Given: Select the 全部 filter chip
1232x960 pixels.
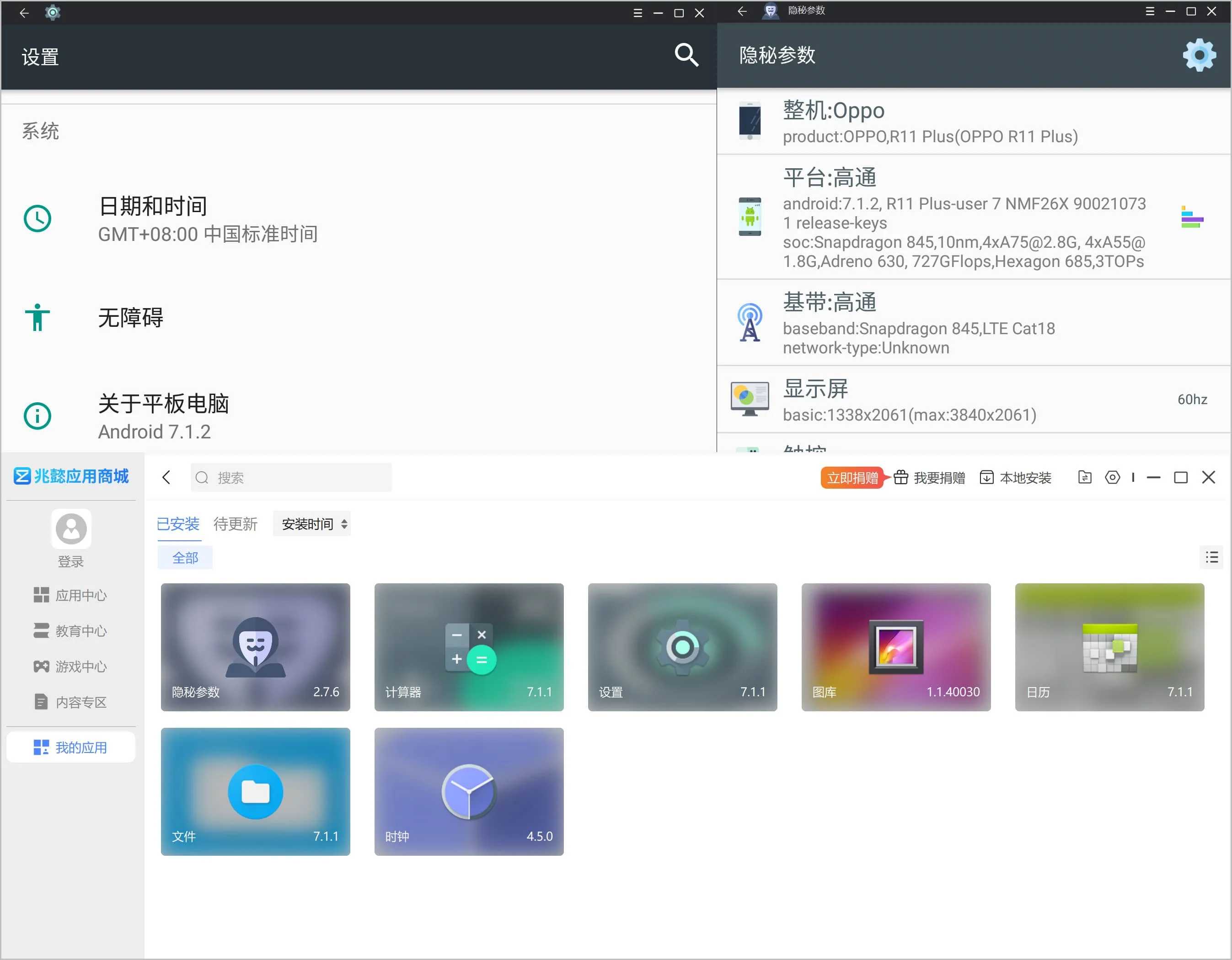Looking at the screenshot, I should tap(185, 557).
